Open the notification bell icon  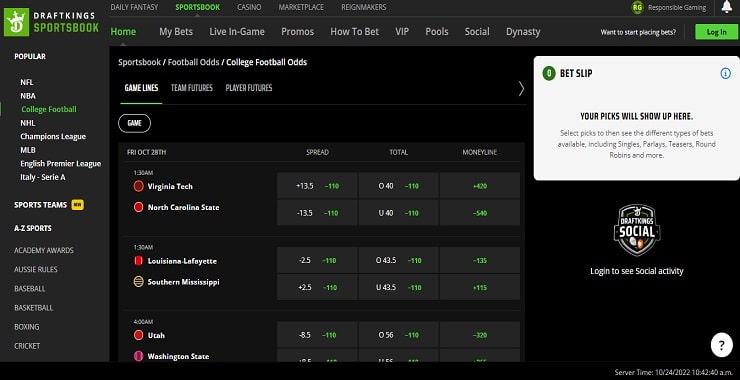727,7
